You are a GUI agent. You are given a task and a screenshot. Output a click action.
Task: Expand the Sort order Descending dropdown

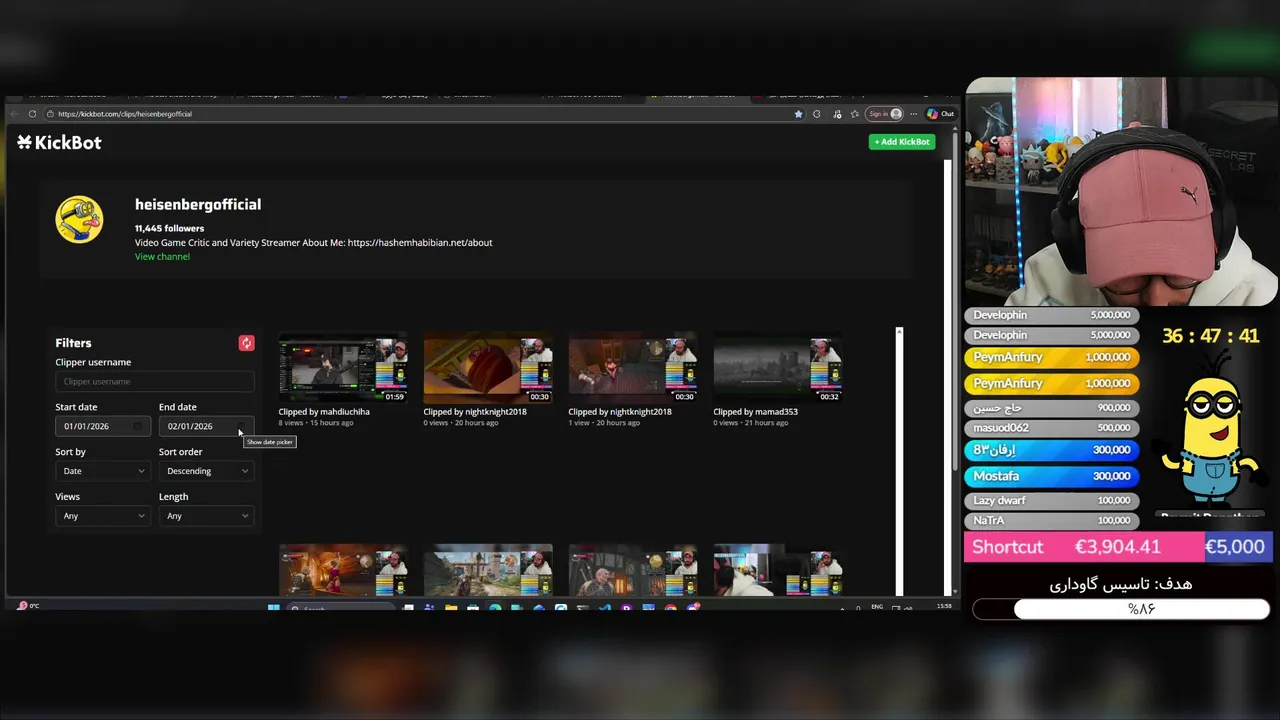click(x=206, y=471)
